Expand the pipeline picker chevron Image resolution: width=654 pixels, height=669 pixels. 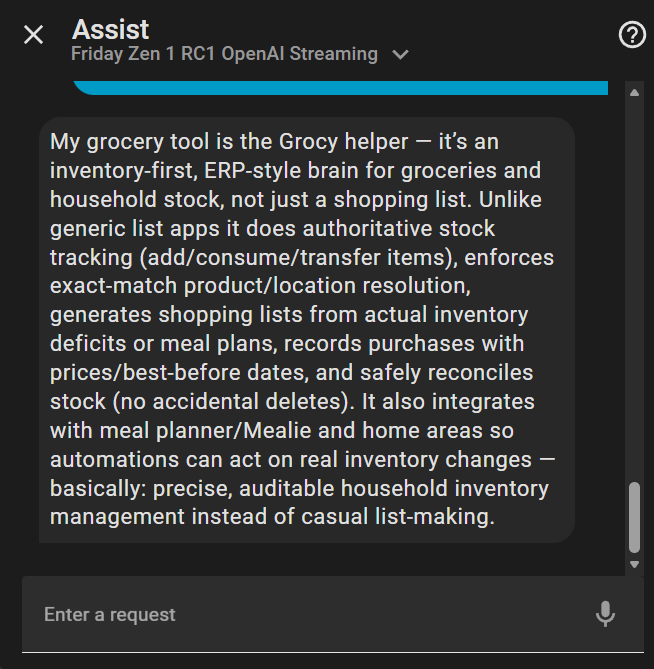click(401, 55)
